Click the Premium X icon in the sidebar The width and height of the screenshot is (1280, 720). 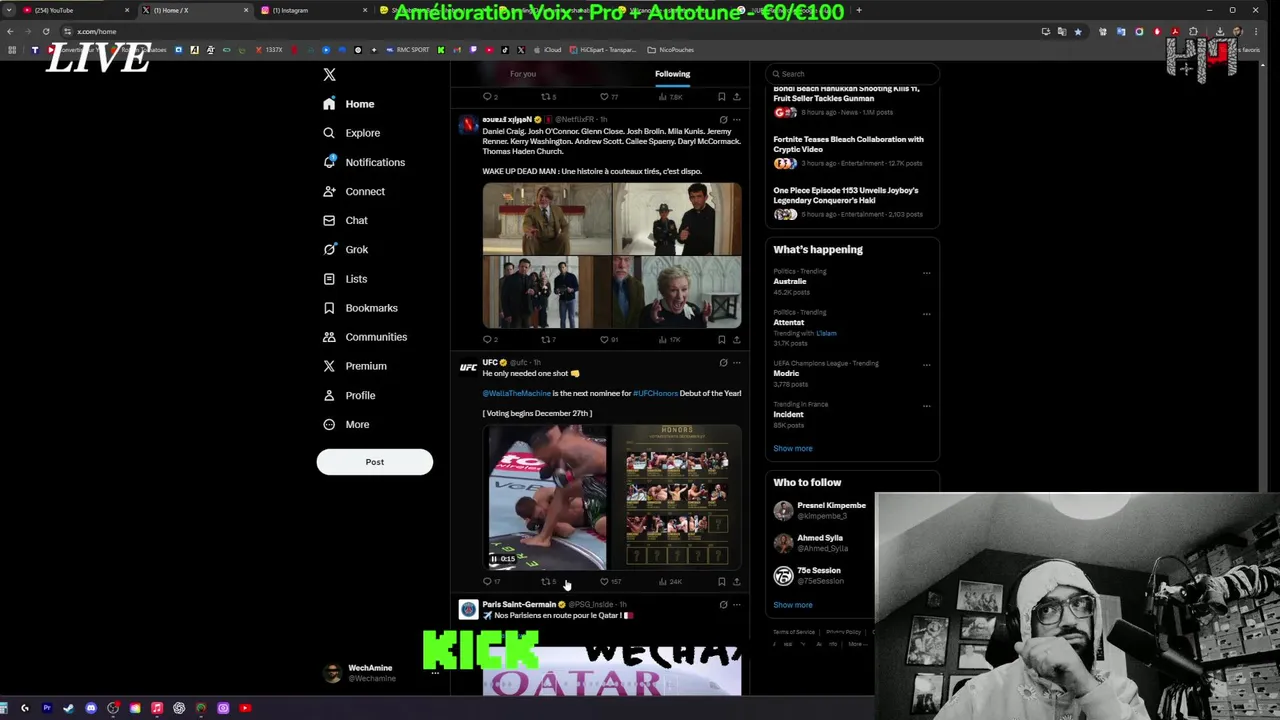tap(329, 366)
